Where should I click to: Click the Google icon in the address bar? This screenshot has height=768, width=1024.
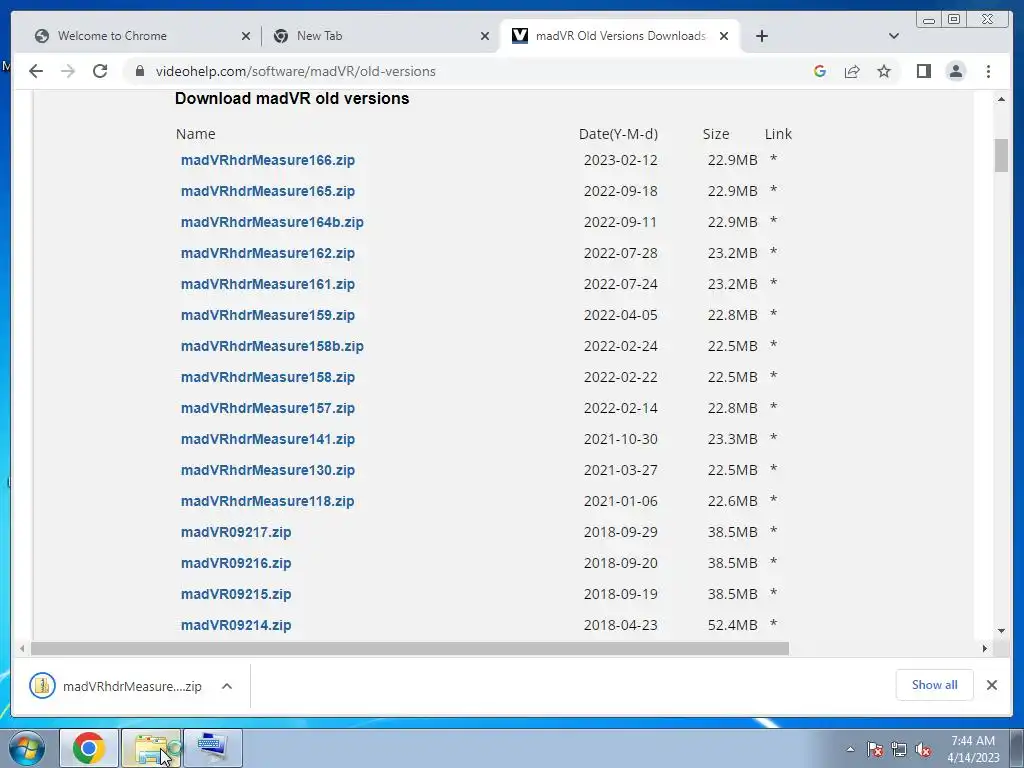pos(820,71)
